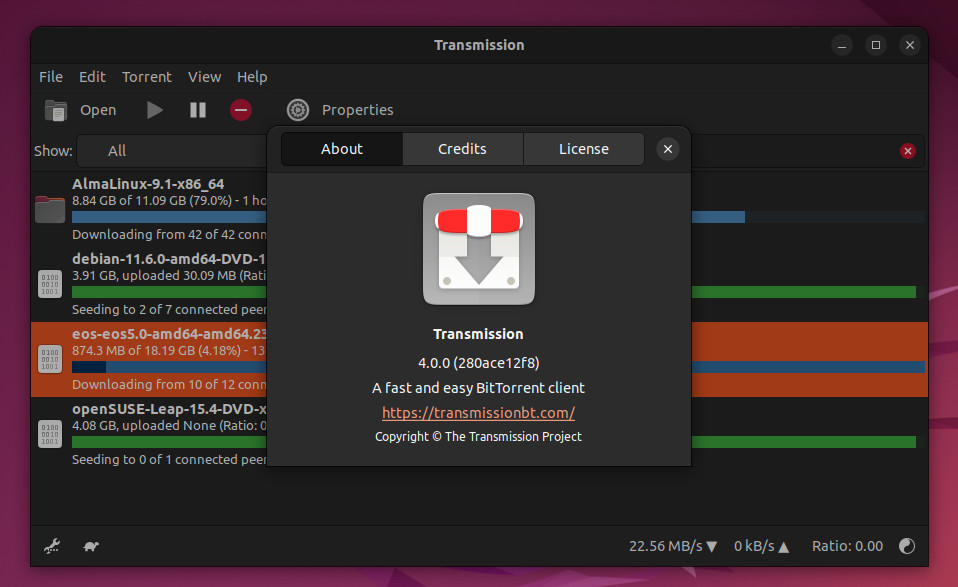Viewport: 958px width, 587px height.
Task: Click the debian binary file icon
Action: [x=50, y=284]
